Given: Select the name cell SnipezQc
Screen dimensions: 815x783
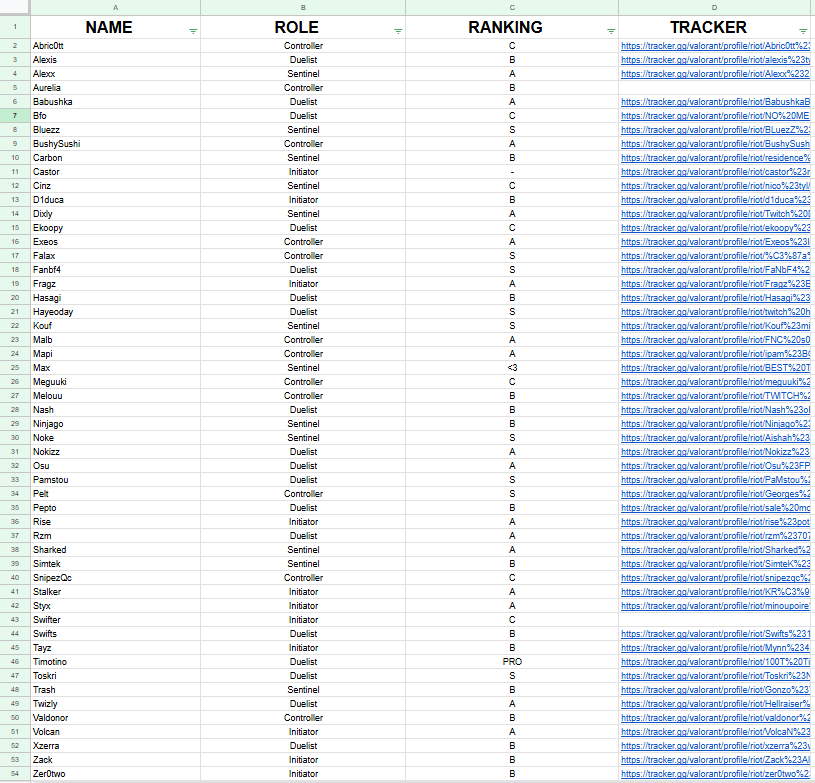Looking at the screenshot, I should pyautogui.click(x=115, y=578).
